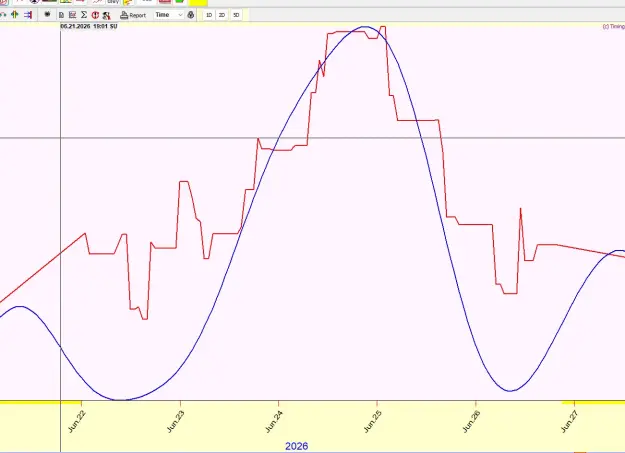Click the yellow square in top toolbar
Image resolution: width=625 pixels, height=453 pixels.
pyautogui.click(x=198, y=3)
